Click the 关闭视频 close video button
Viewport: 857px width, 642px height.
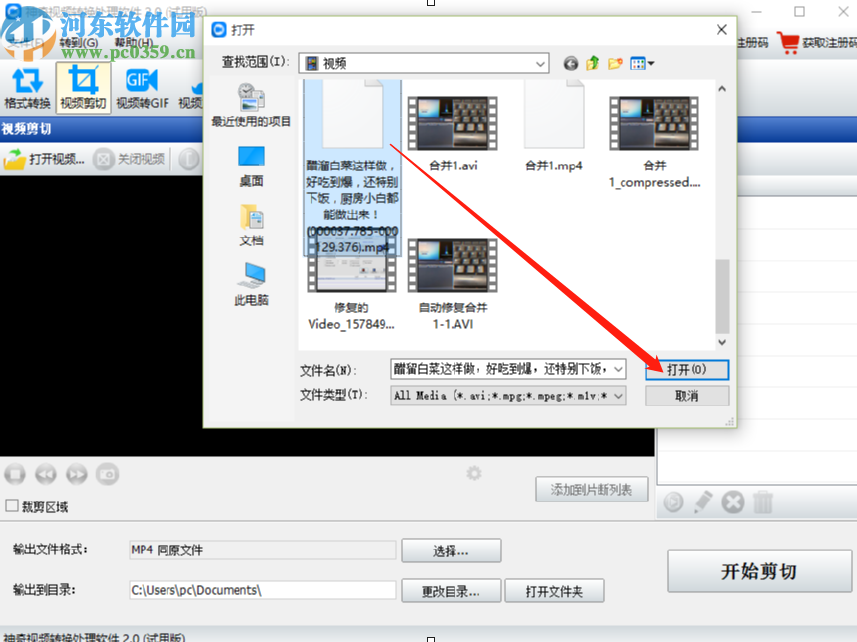pos(129,159)
